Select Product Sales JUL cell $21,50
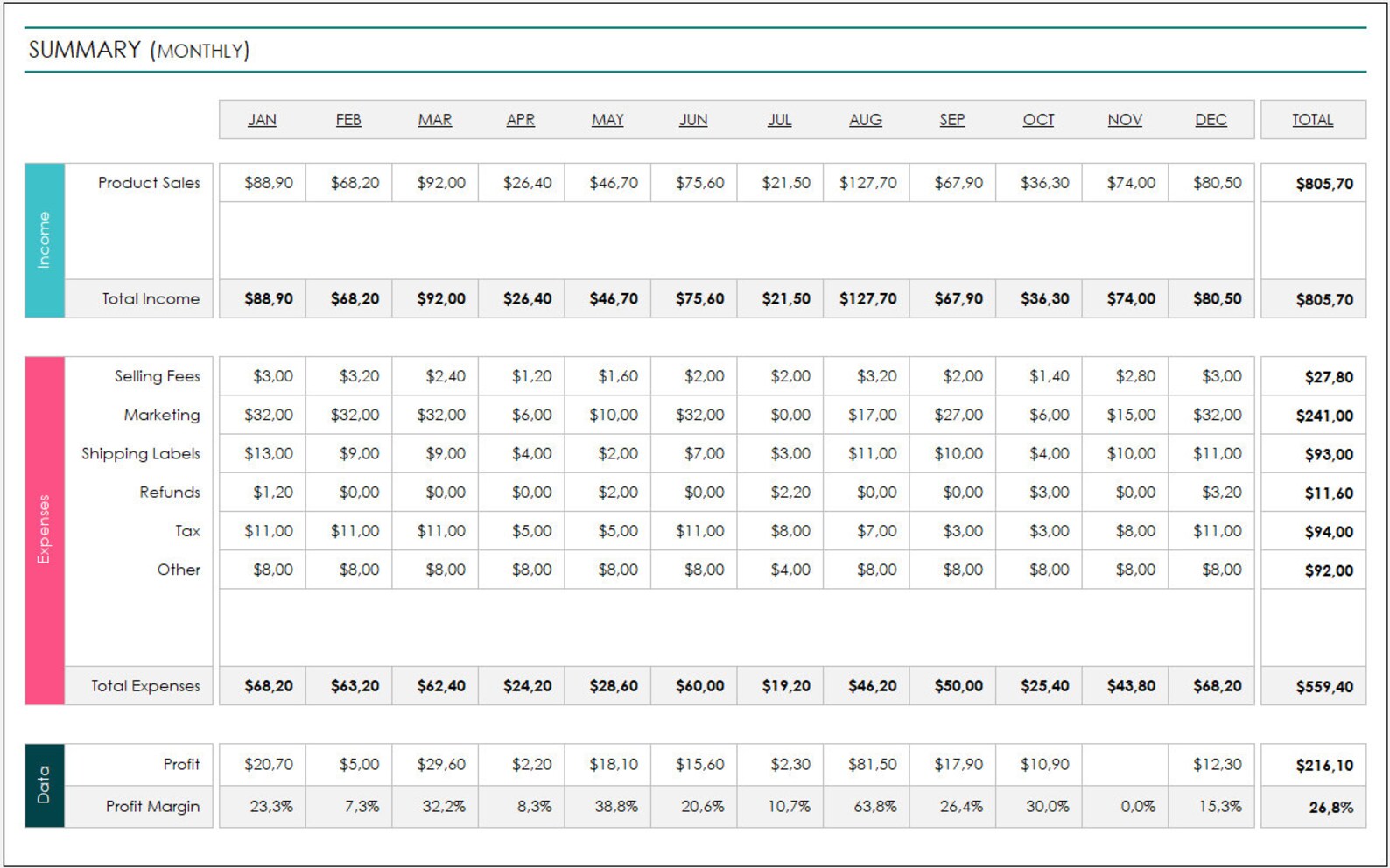 tap(781, 183)
